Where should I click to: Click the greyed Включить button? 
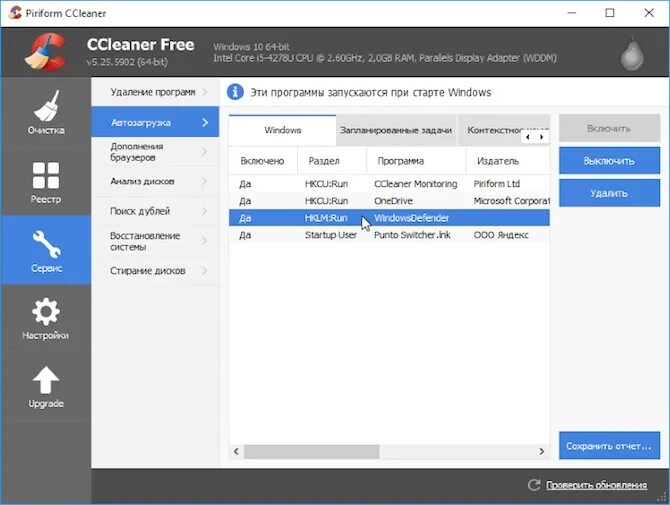click(609, 128)
